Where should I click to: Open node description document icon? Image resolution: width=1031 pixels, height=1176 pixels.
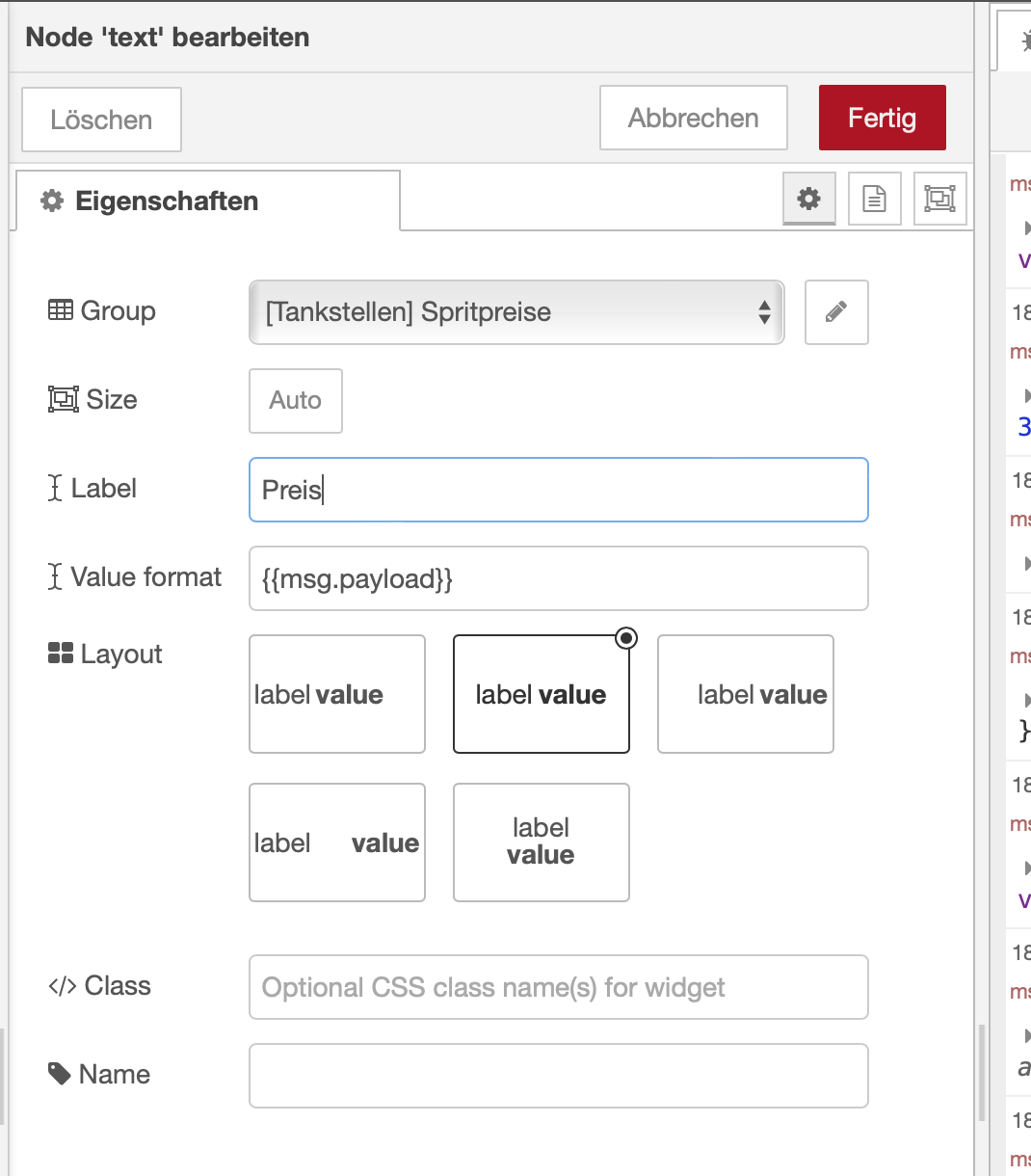pos(874,199)
